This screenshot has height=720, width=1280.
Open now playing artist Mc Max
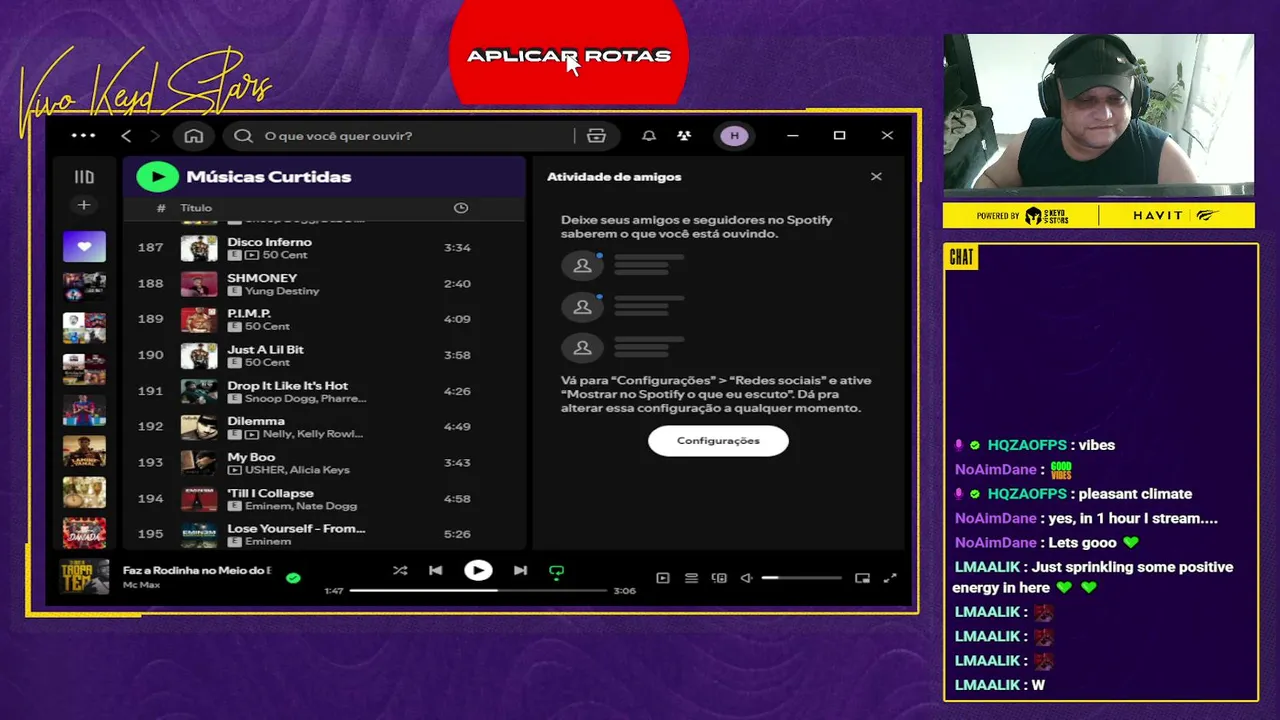point(141,585)
